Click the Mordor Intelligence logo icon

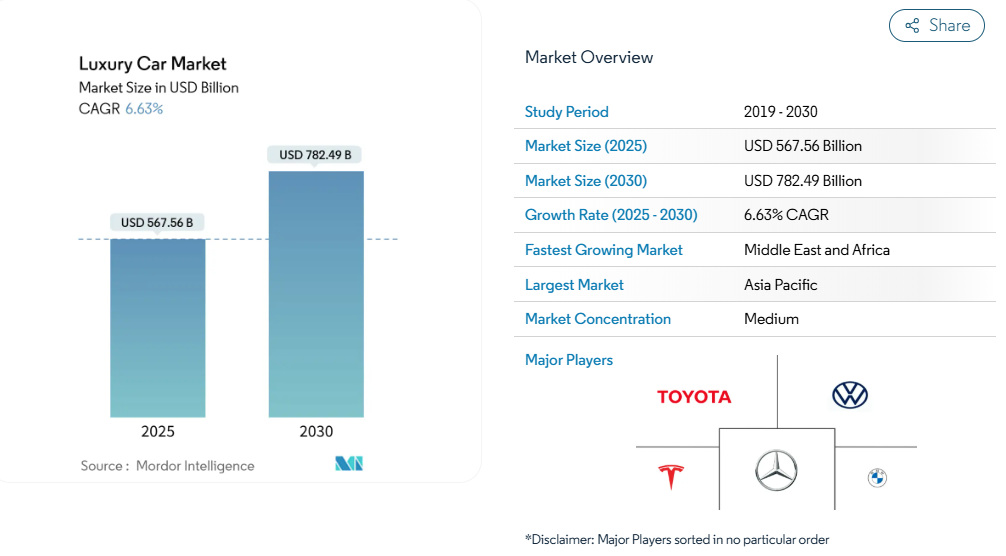(x=349, y=464)
